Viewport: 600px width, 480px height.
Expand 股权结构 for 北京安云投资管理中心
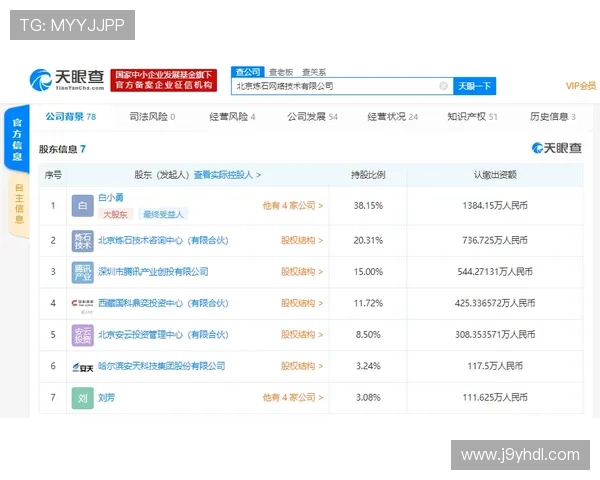coord(302,335)
